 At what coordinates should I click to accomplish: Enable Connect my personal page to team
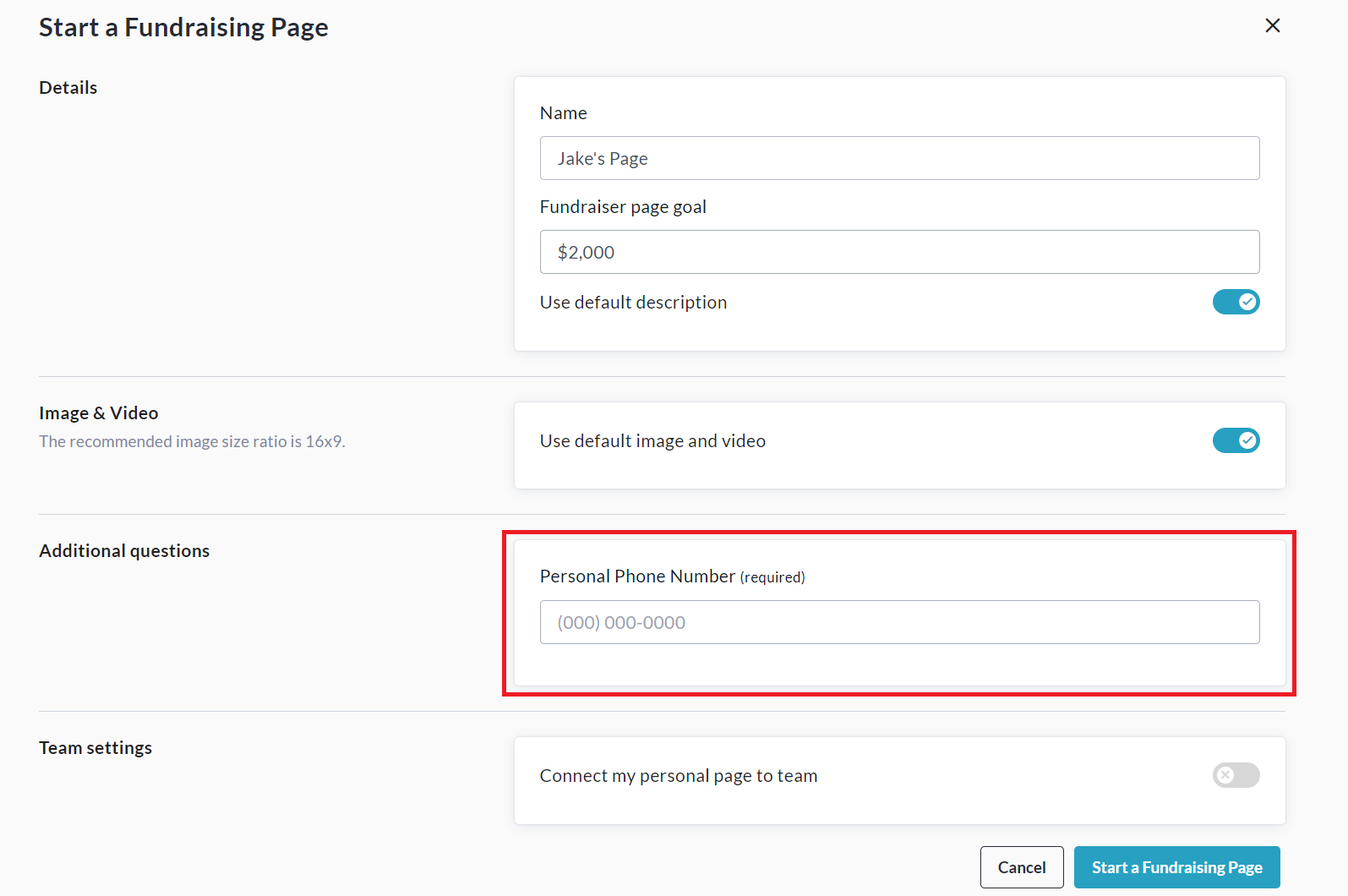(x=1236, y=775)
